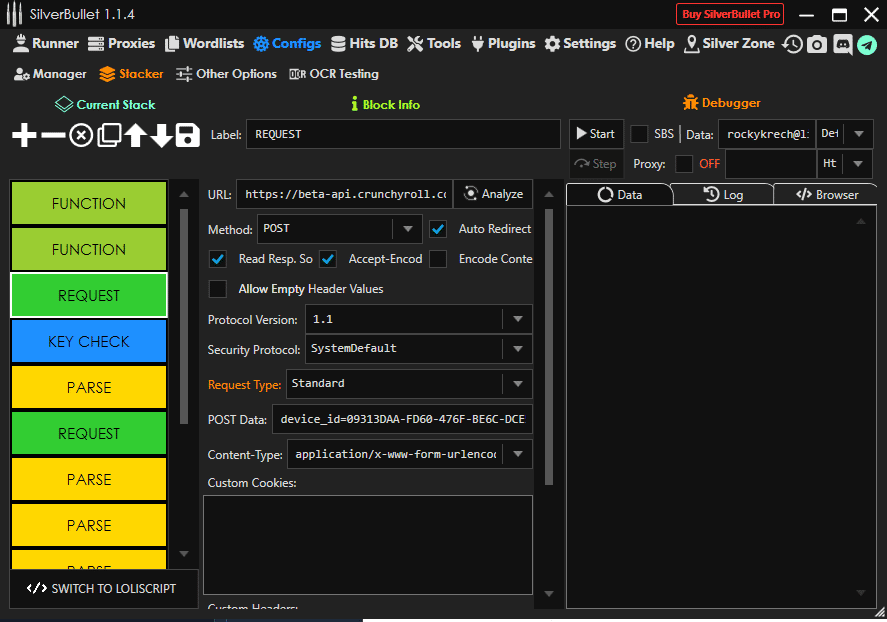
Task: Select the second REQUEST block
Action: coord(89,433)
